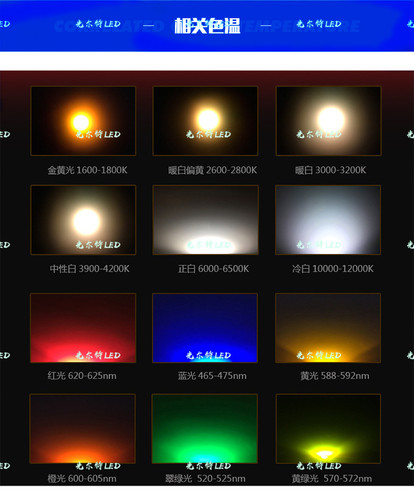Click the label text '冷白 10000-12000K'
This screenshot has width=414, height=500.
(333, 269)
